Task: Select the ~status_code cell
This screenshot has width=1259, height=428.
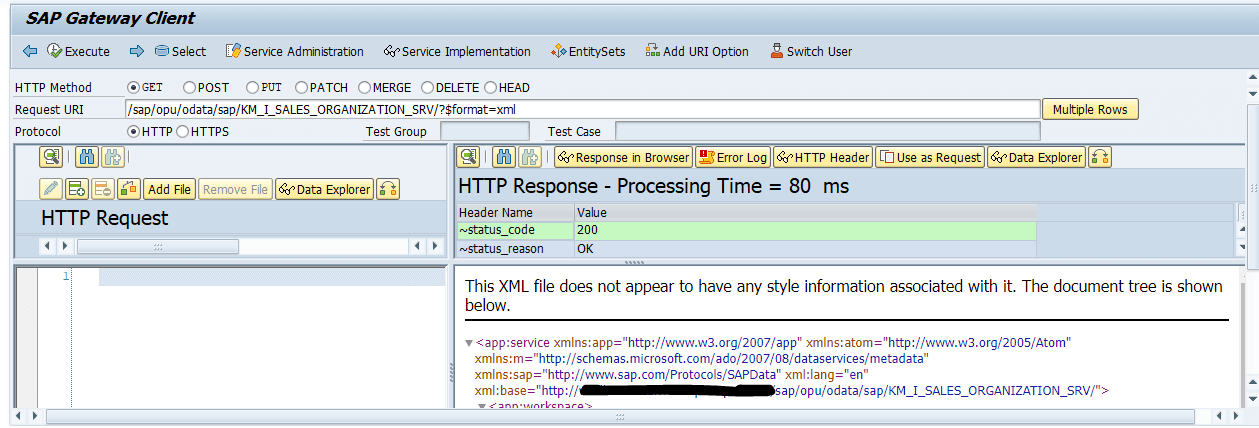Action: (x=514, y=230)
